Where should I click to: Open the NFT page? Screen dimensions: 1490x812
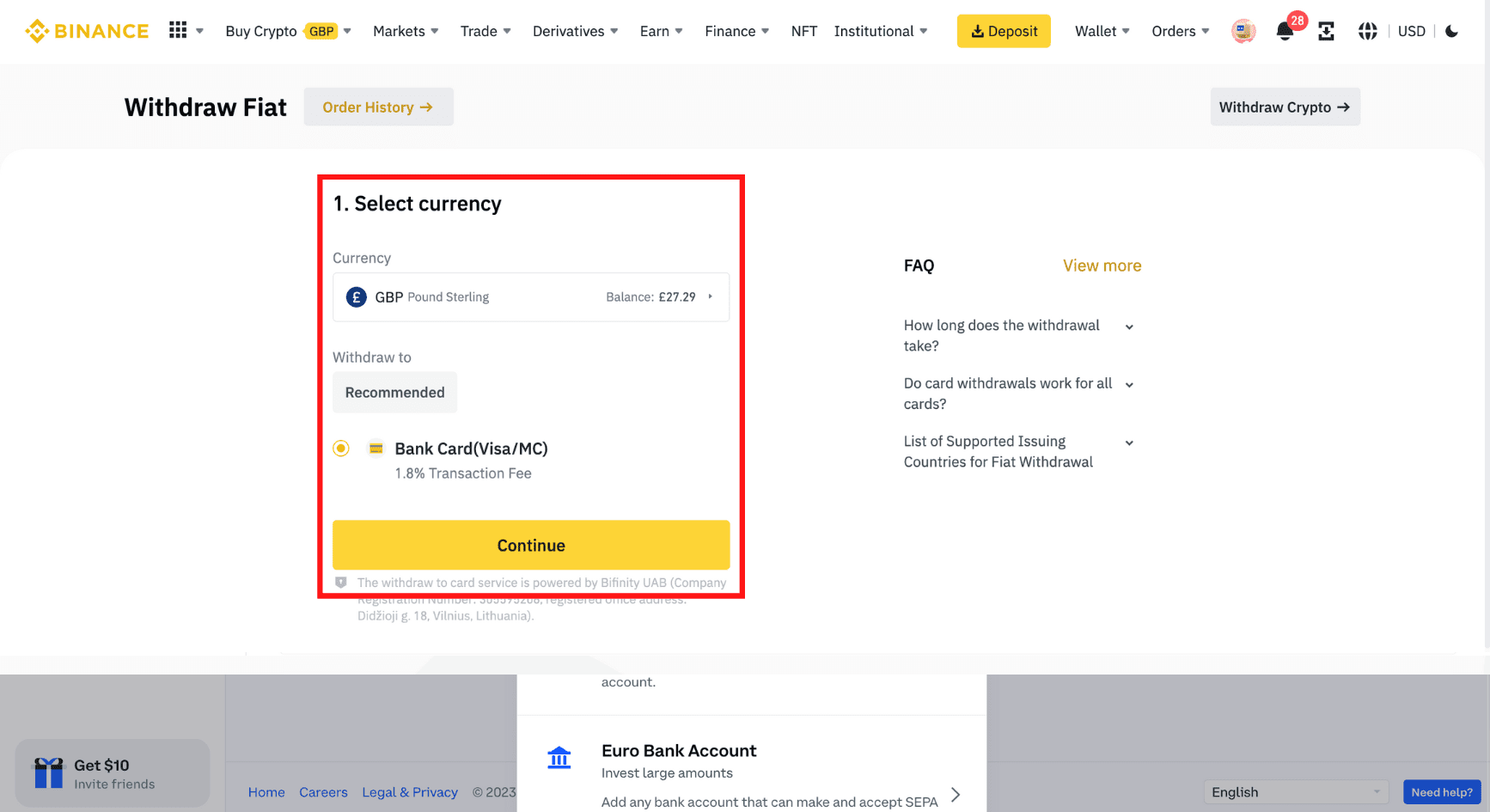[804, 31]
